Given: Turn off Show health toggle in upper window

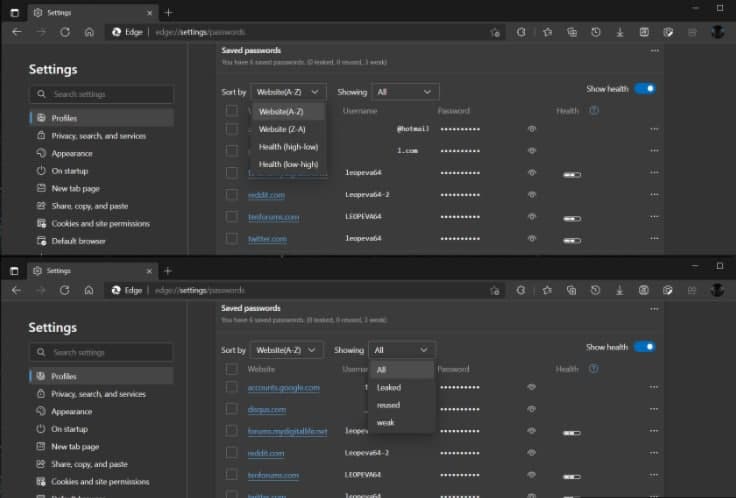Looking at the screenshot, I should pyautogui.click(x=645, y=89).
